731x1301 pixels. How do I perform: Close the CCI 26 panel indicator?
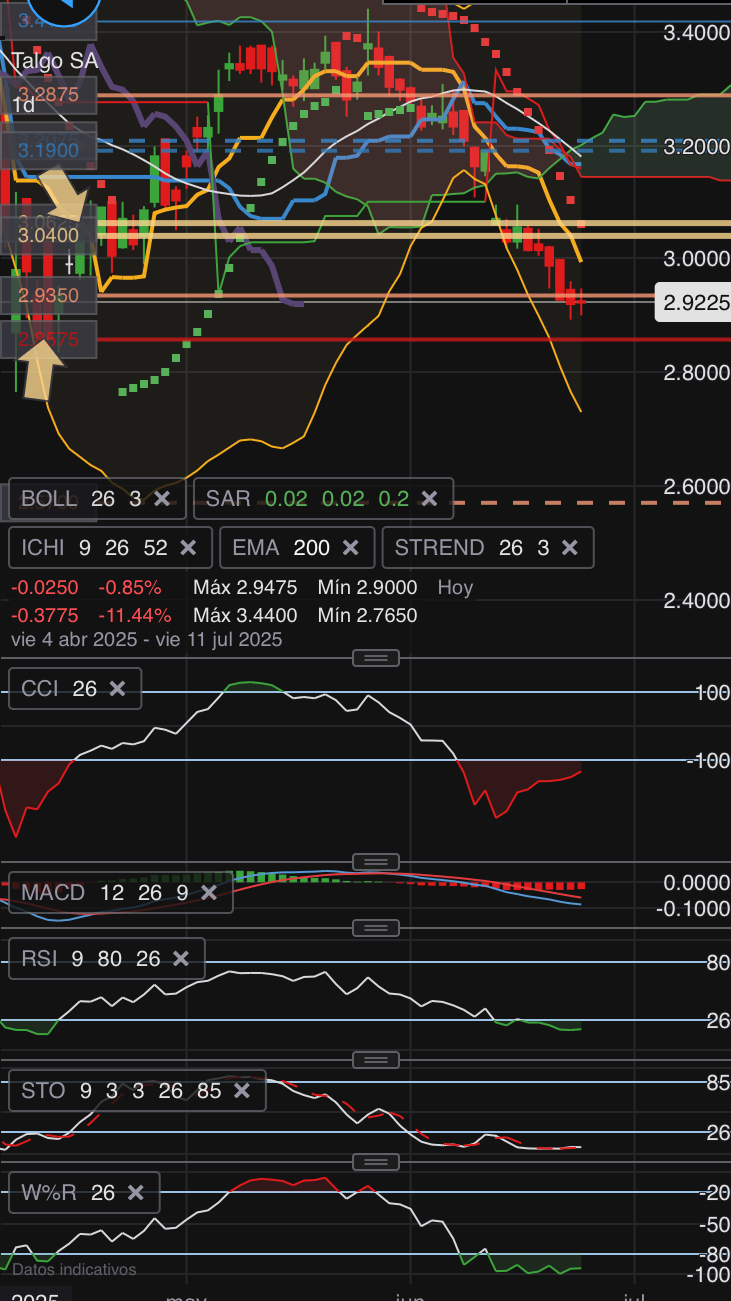click(117, 688)
